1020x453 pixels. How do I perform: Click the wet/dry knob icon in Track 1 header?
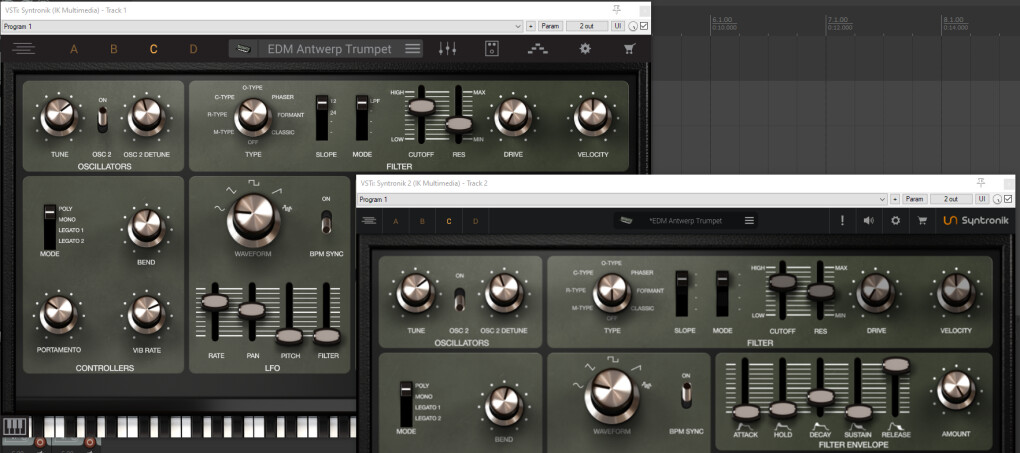coord(632,27)
